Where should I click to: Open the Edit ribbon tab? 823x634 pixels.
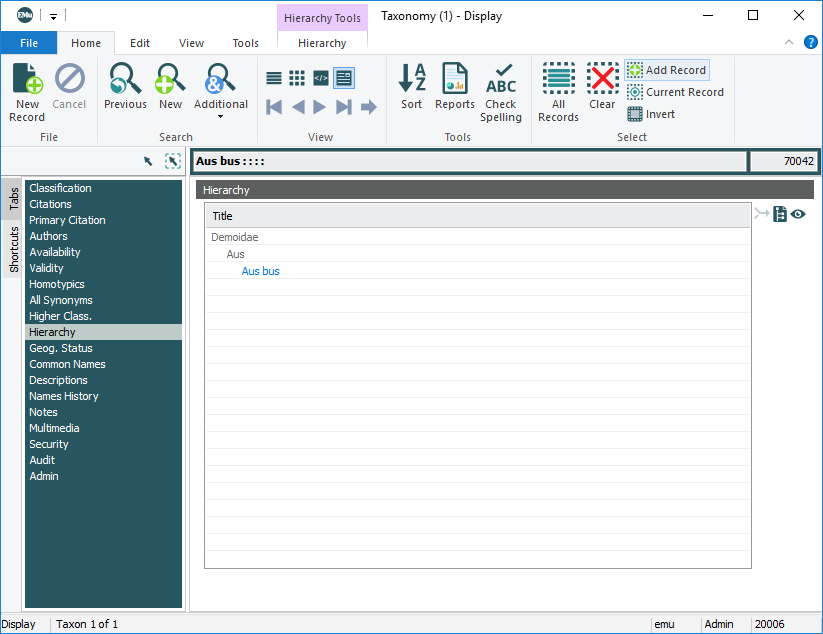[140, 43]
